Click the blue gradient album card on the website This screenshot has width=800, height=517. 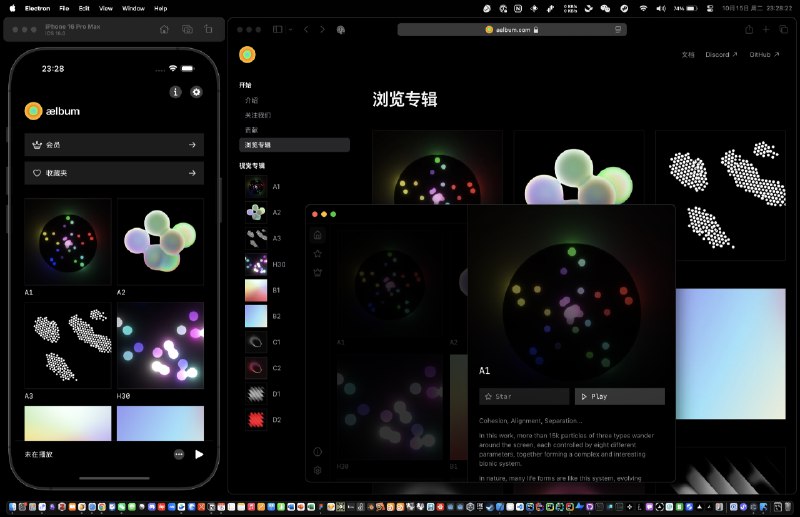click(731, 354)
